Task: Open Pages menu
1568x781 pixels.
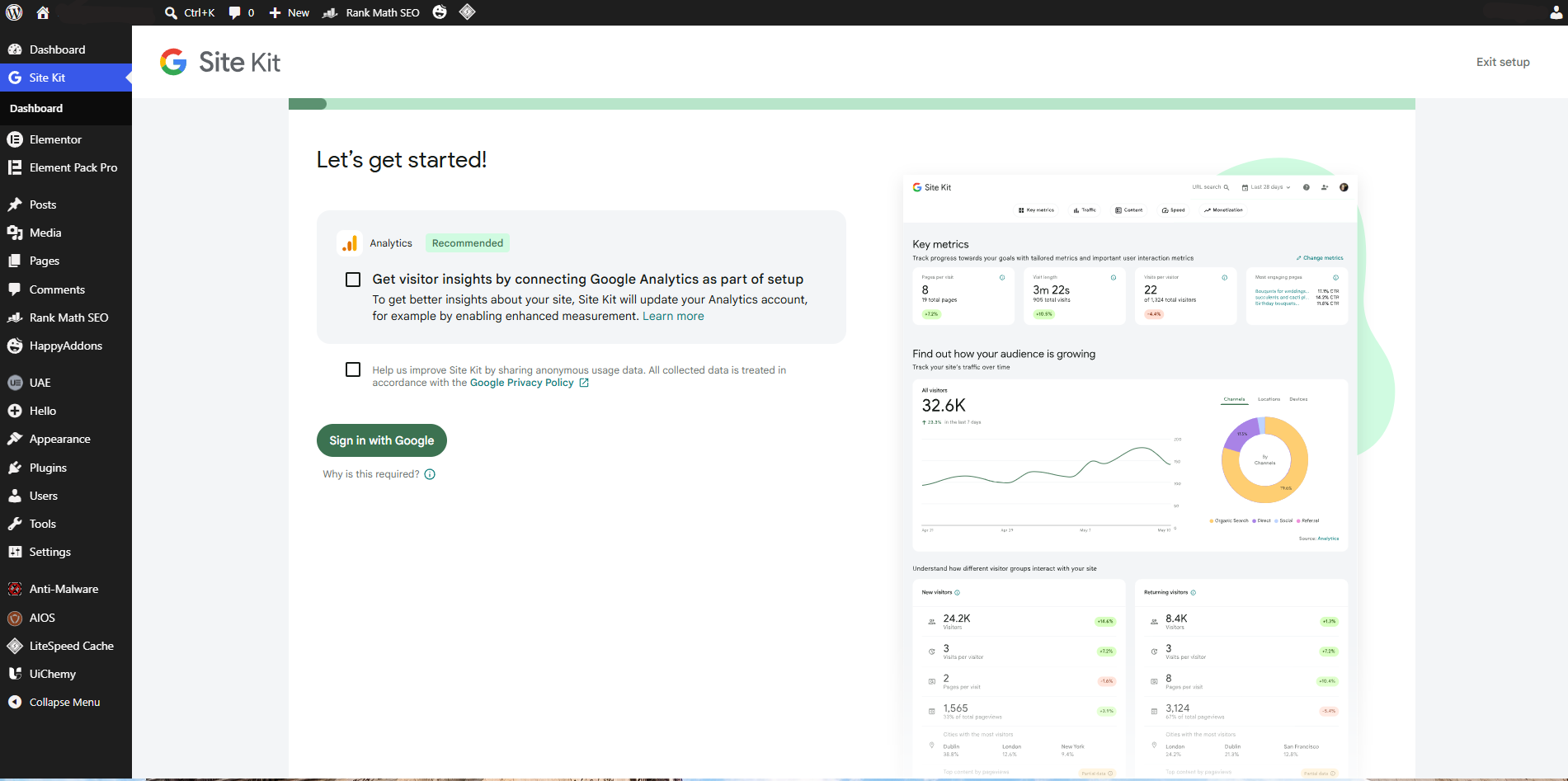Action: point(66,261)
